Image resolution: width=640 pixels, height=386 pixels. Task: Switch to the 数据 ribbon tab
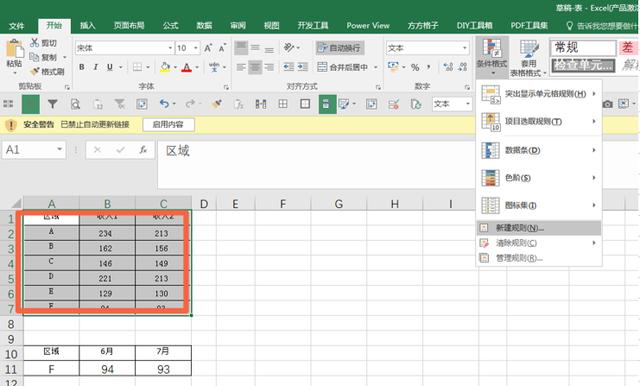[204, 26]
